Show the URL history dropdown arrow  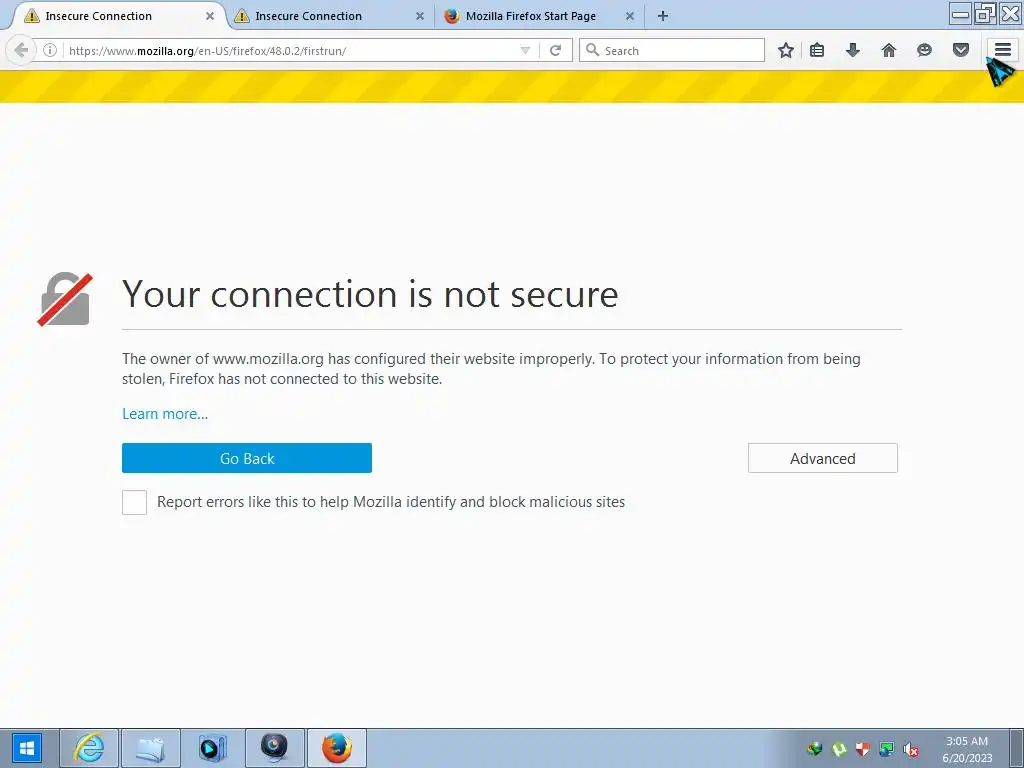[525, 50]
